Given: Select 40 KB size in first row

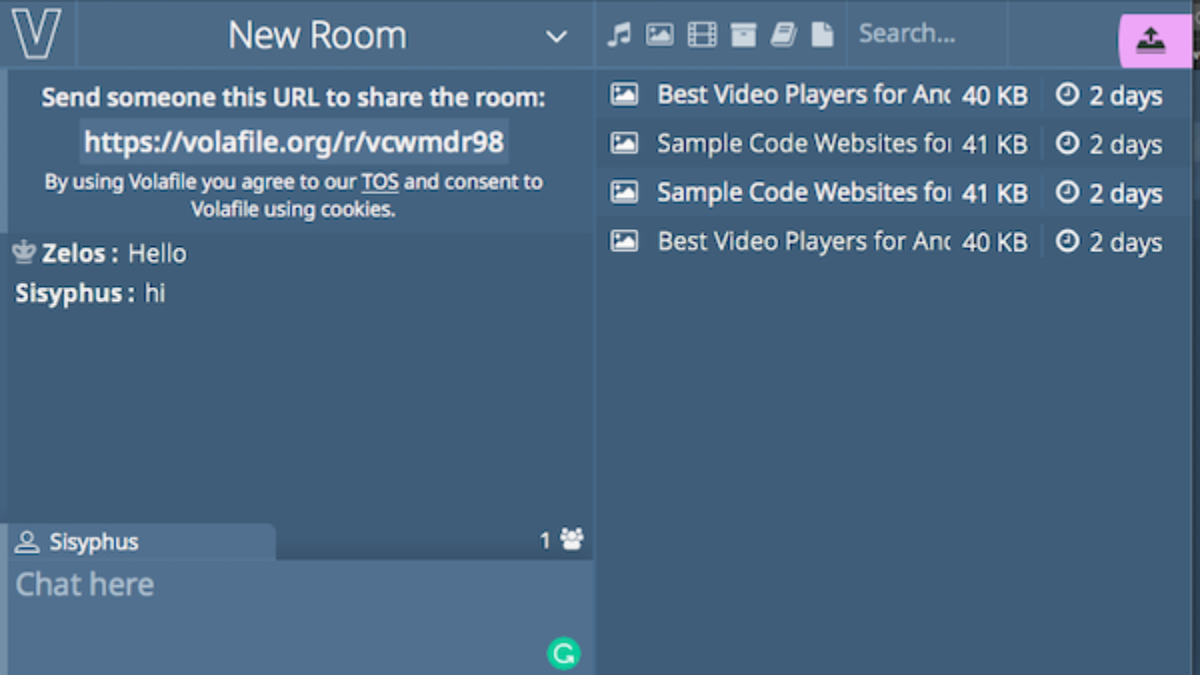Looking at the screenshot, I should coord(994,96).
